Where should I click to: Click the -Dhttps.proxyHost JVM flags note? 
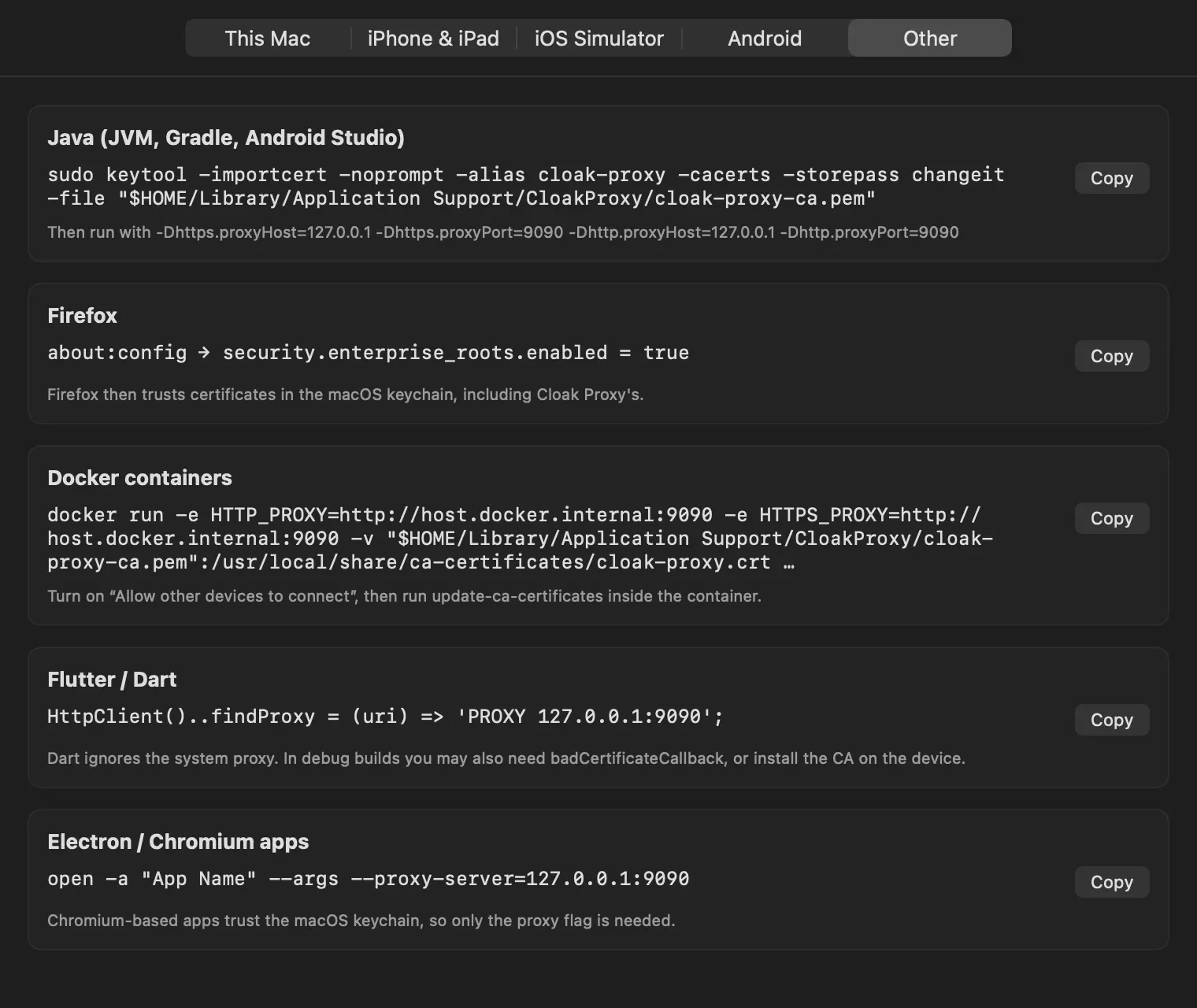[x=503, y=232]
